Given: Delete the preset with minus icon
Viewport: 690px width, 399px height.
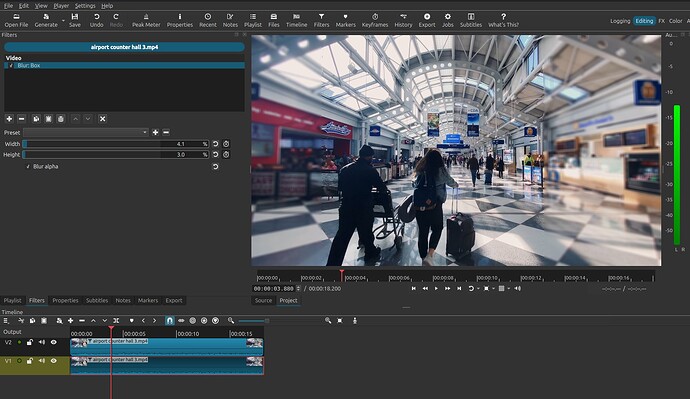Looking at the screenshot, I should tap(166, 132).
